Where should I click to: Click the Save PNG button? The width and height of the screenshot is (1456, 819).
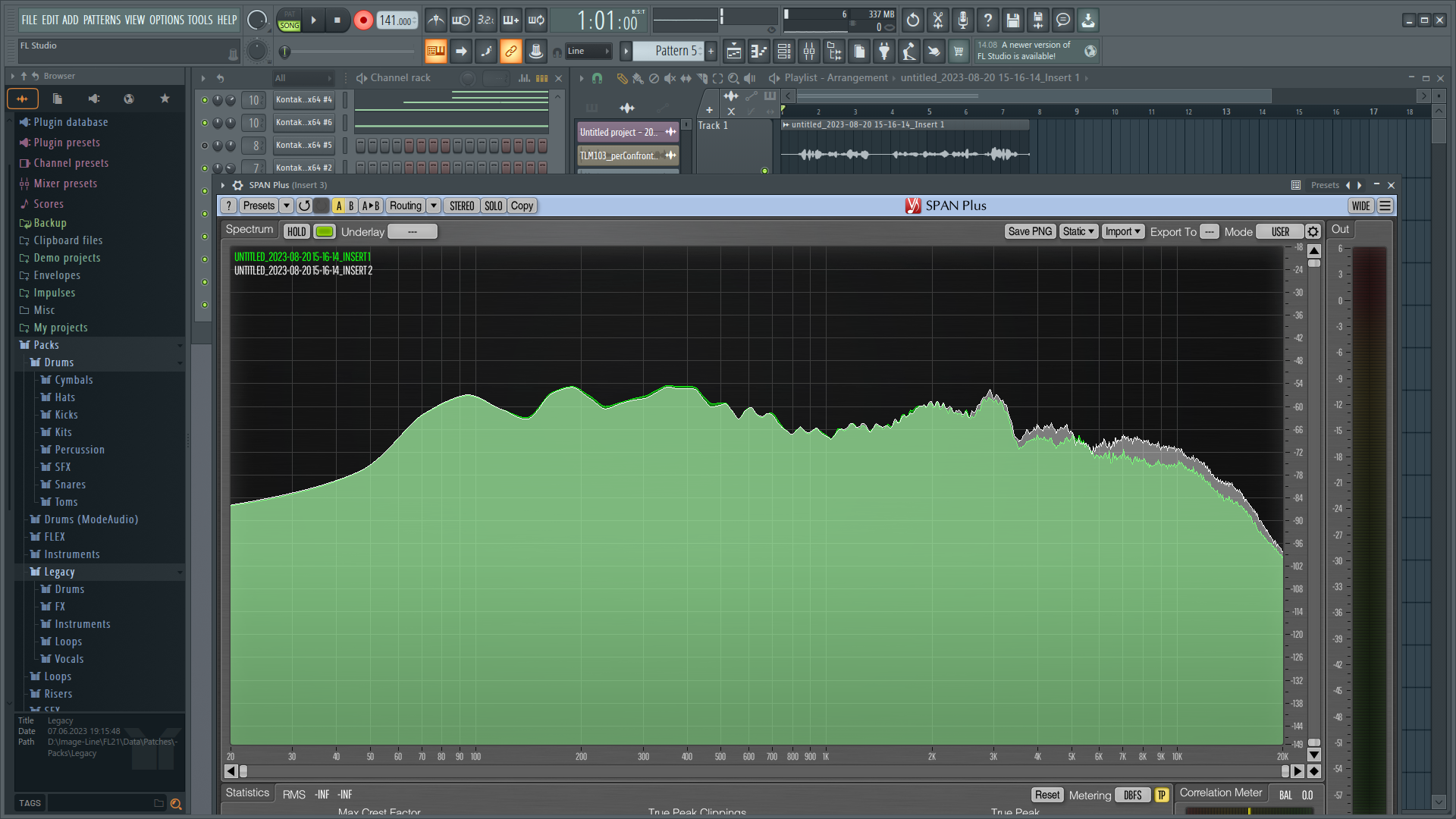pos(1029,232)
